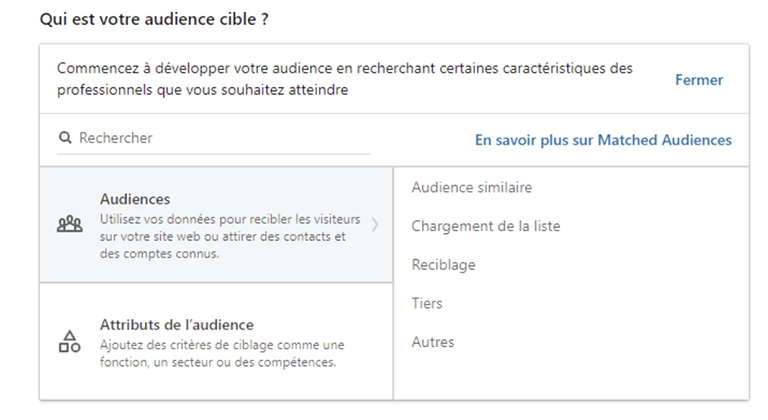The image size is (768, 420).
Task: Click the Audiences description text
Action: pos(230,236)
